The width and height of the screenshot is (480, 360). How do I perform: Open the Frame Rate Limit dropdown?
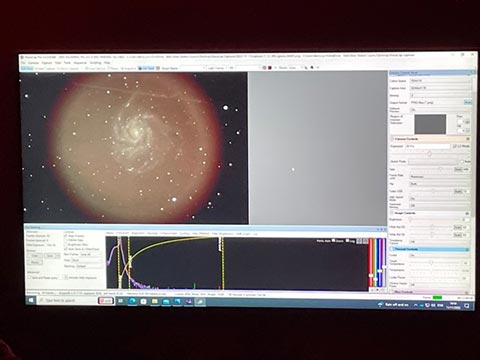pyautogui.click(x=440, y=177)
